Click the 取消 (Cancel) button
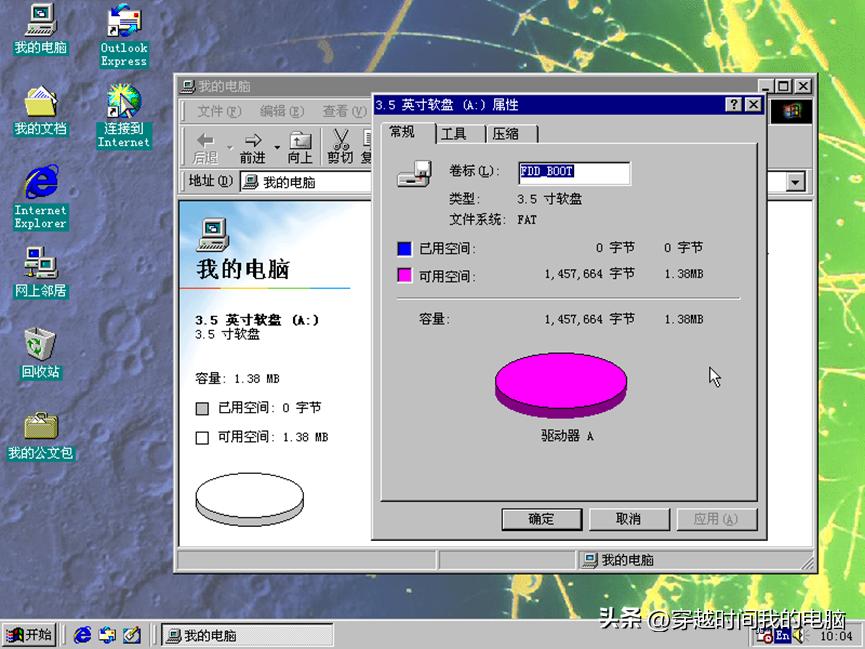The width and height of the screenshot is (865, 649). tap(629, 519)
